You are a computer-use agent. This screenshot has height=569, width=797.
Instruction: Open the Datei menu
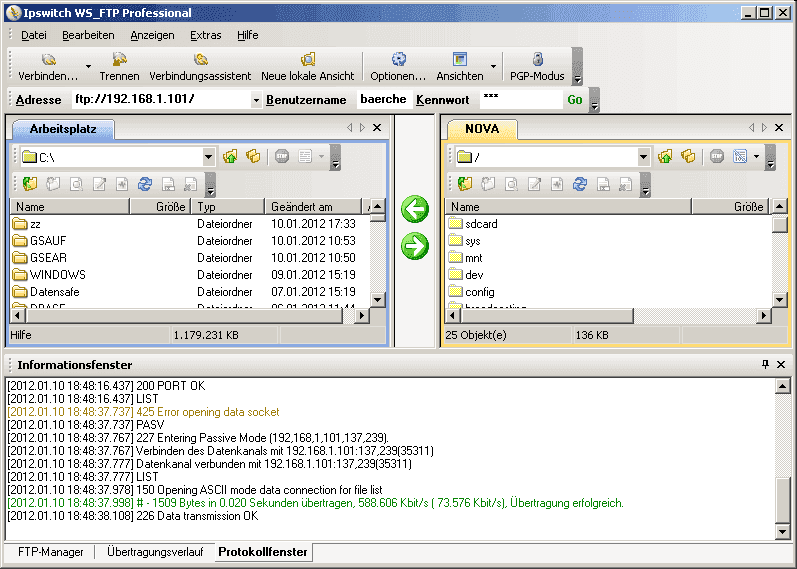pos(34,35)
